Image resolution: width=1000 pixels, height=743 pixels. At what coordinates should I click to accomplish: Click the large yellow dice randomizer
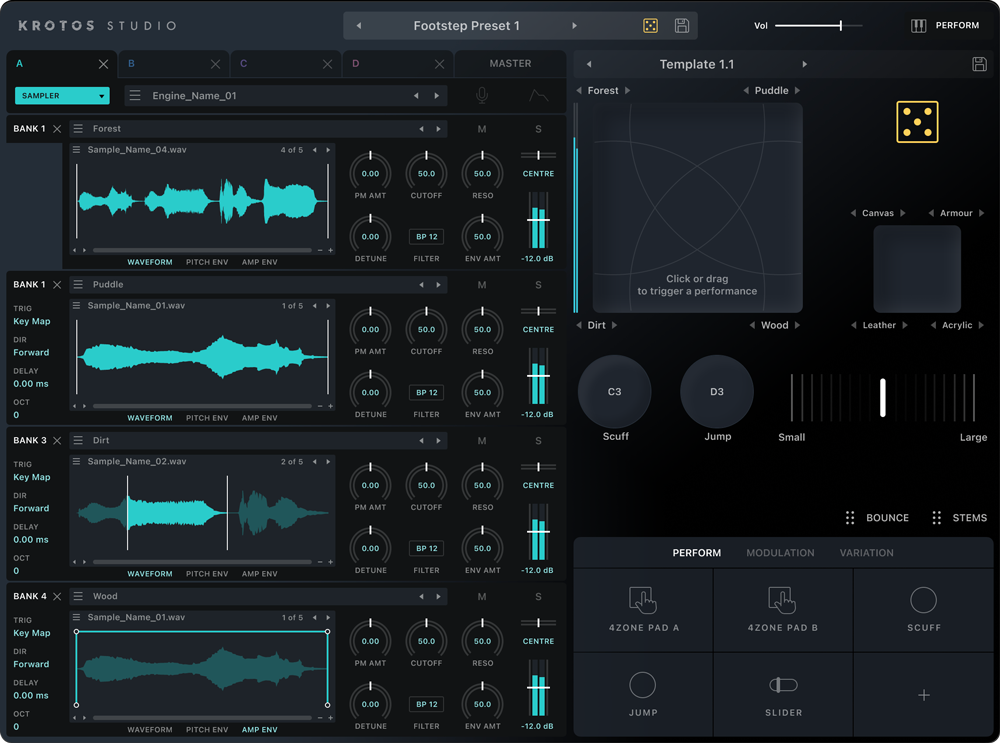[x=917, y=122]
